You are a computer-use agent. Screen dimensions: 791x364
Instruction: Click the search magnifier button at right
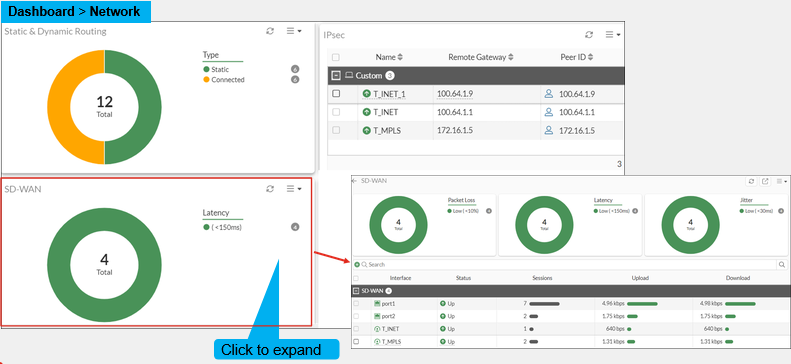[782, 264]
